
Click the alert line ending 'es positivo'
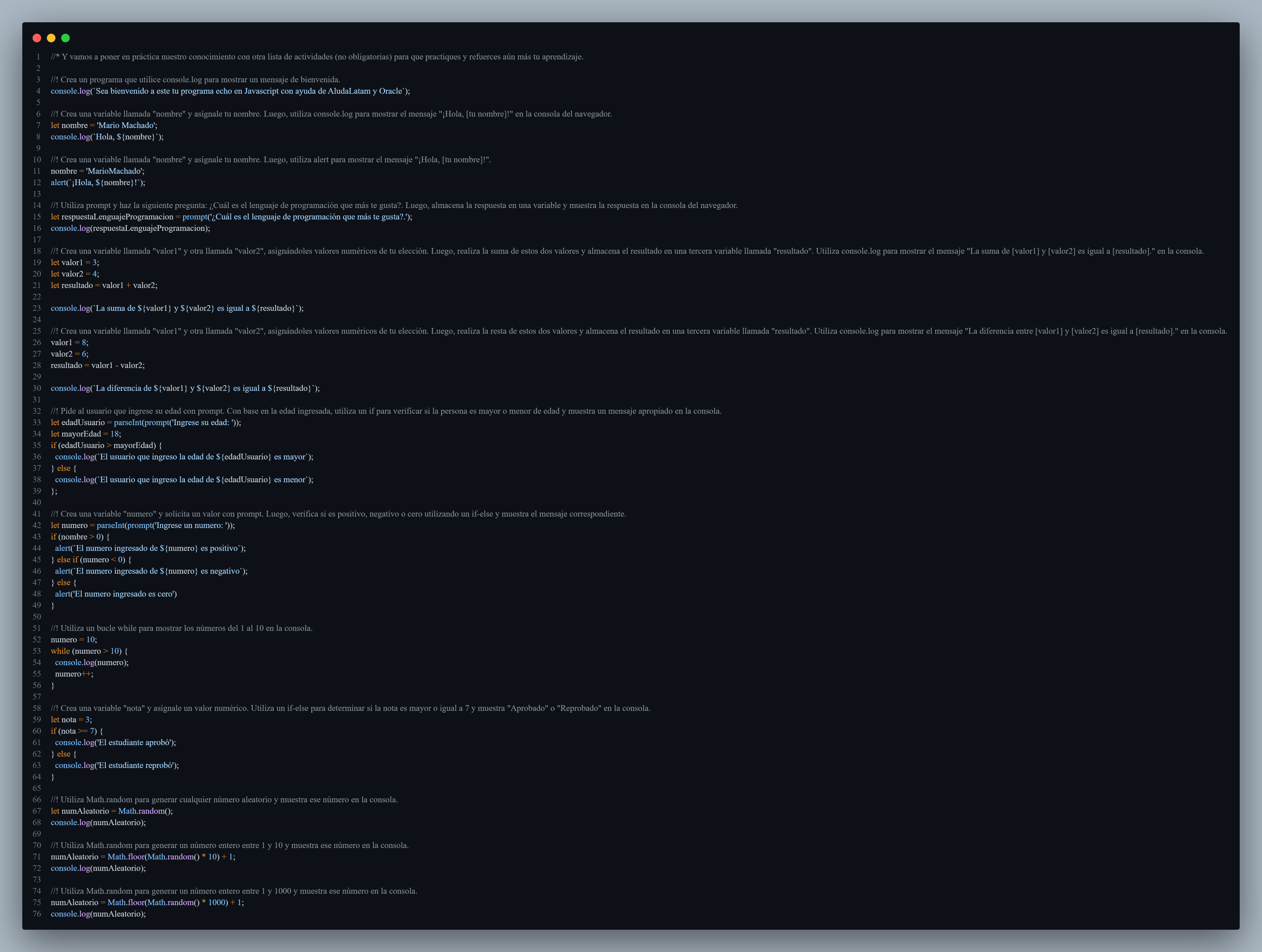(151, 548)
